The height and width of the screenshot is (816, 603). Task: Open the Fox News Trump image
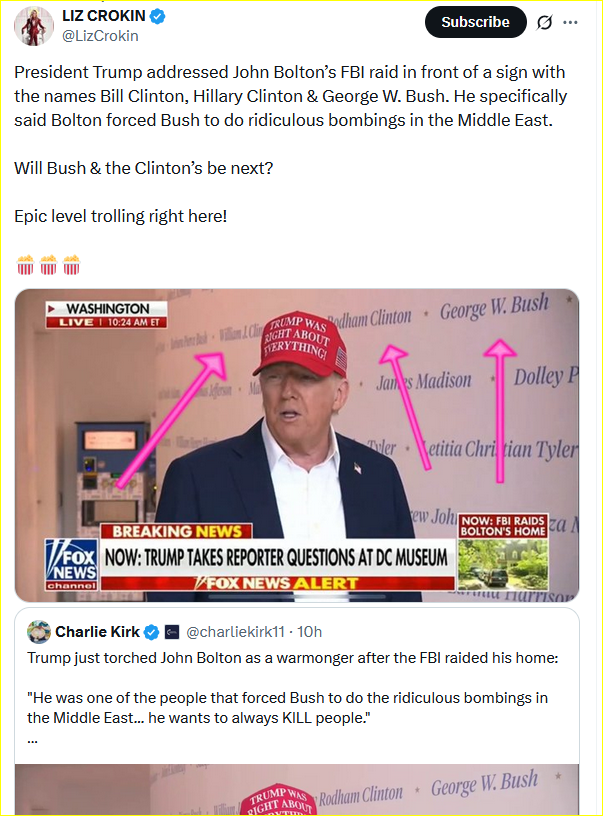click(x=297, y=445)
